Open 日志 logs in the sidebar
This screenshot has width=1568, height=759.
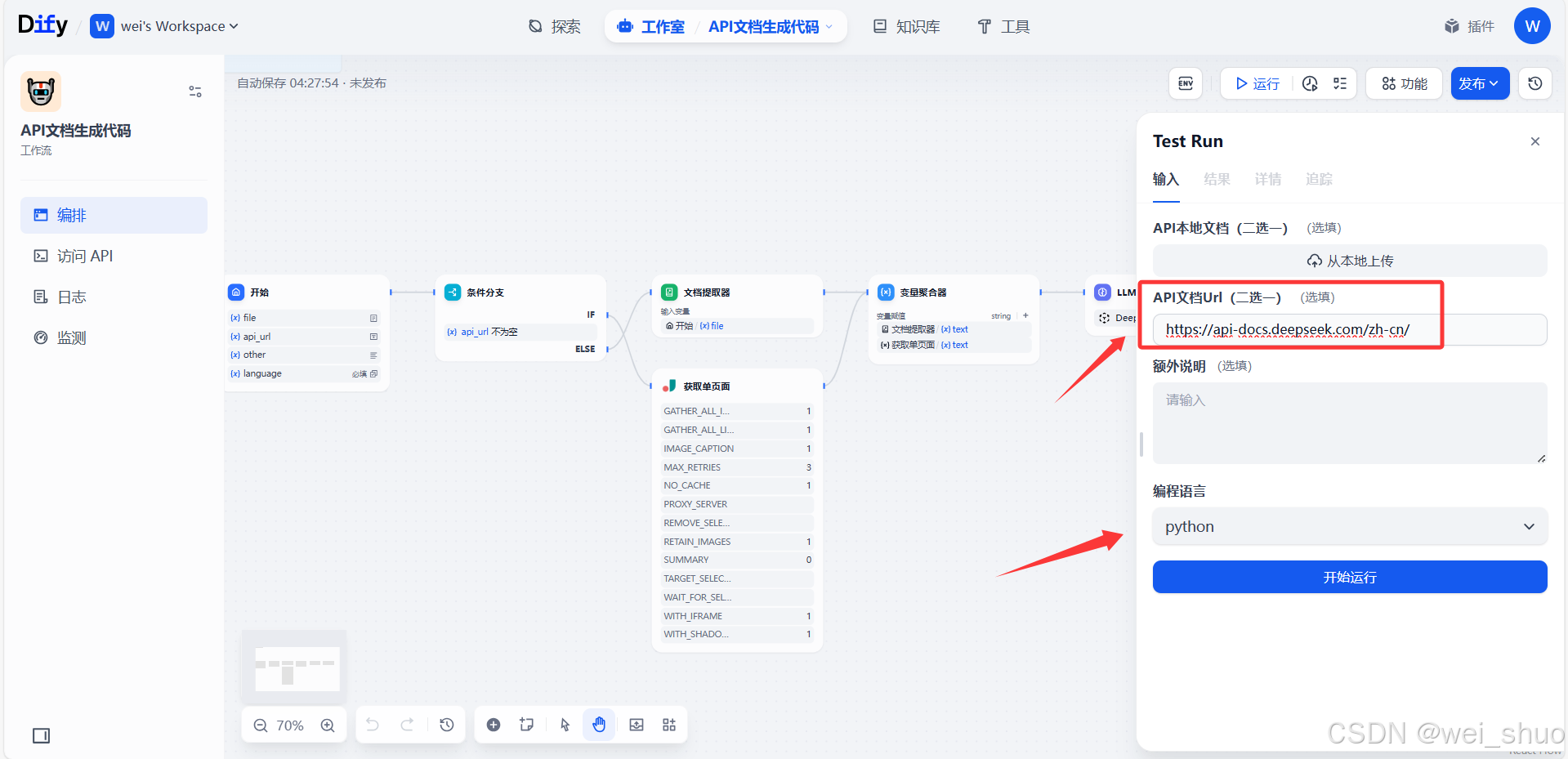pyautogui.click(x=114, y=297)
